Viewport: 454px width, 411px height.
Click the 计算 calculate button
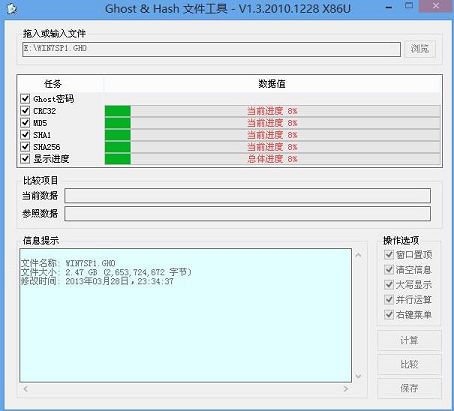[409, 340]
